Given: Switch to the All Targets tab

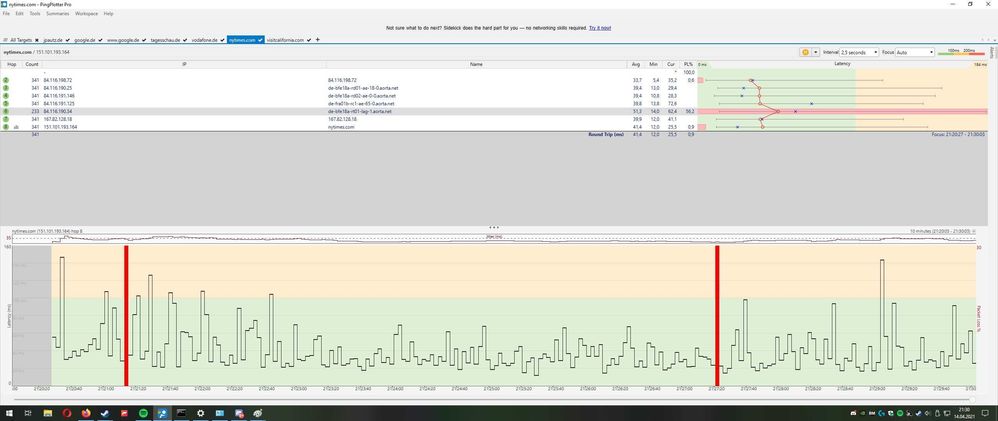Looking at the screenshot, I should (x=20, y=39).
